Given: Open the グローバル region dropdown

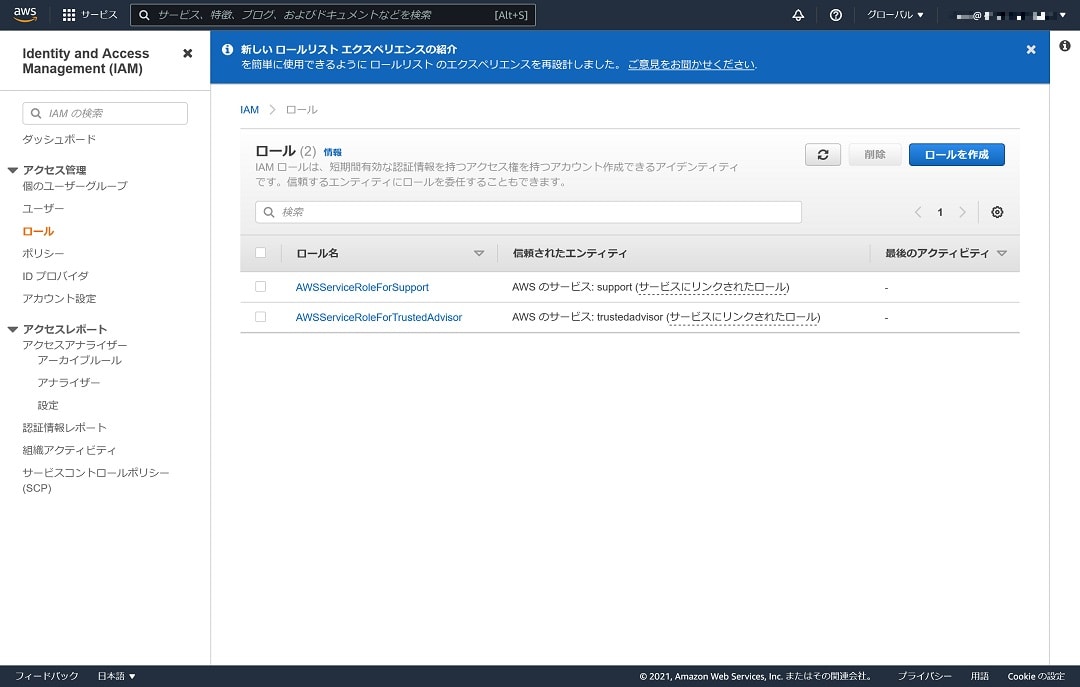Looking at the screenshot, I should coord(895,14).
